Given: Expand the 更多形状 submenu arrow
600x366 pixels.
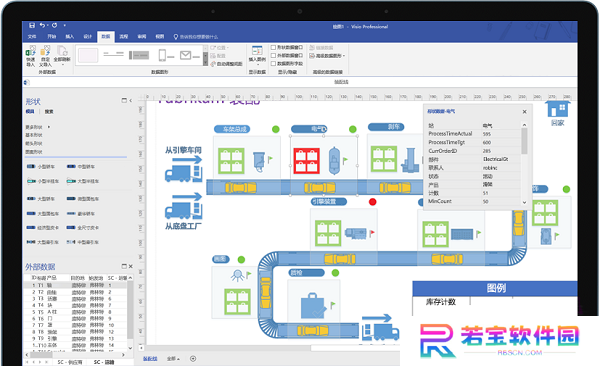Looking at the screenshot, I should click(49, 127).
